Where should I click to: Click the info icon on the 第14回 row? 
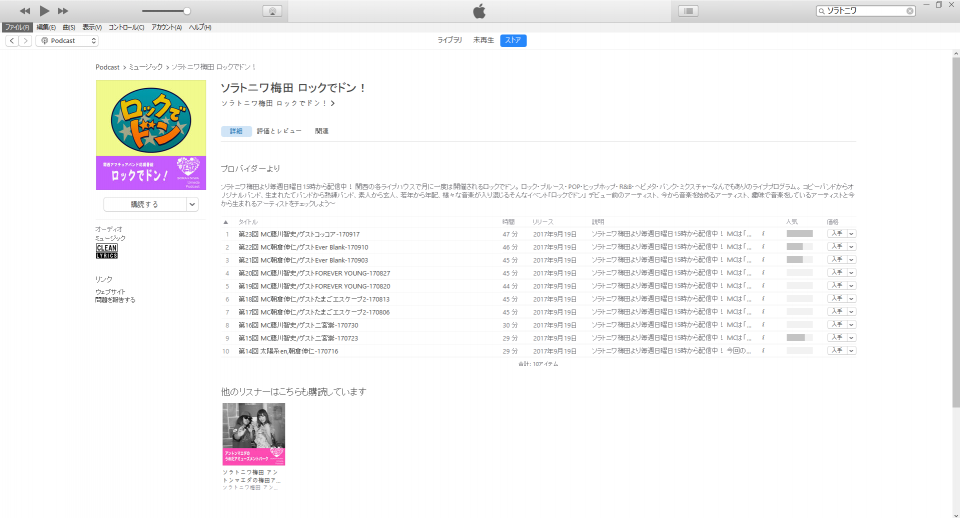pos(763,351)
